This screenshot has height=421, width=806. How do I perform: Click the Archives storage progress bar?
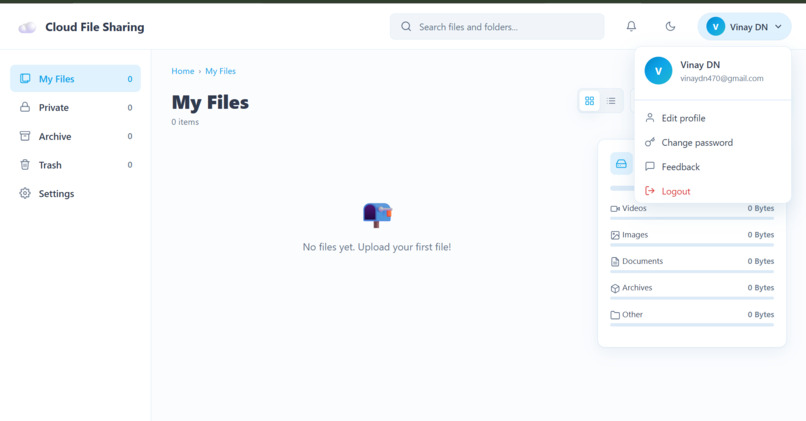[692, 298]
